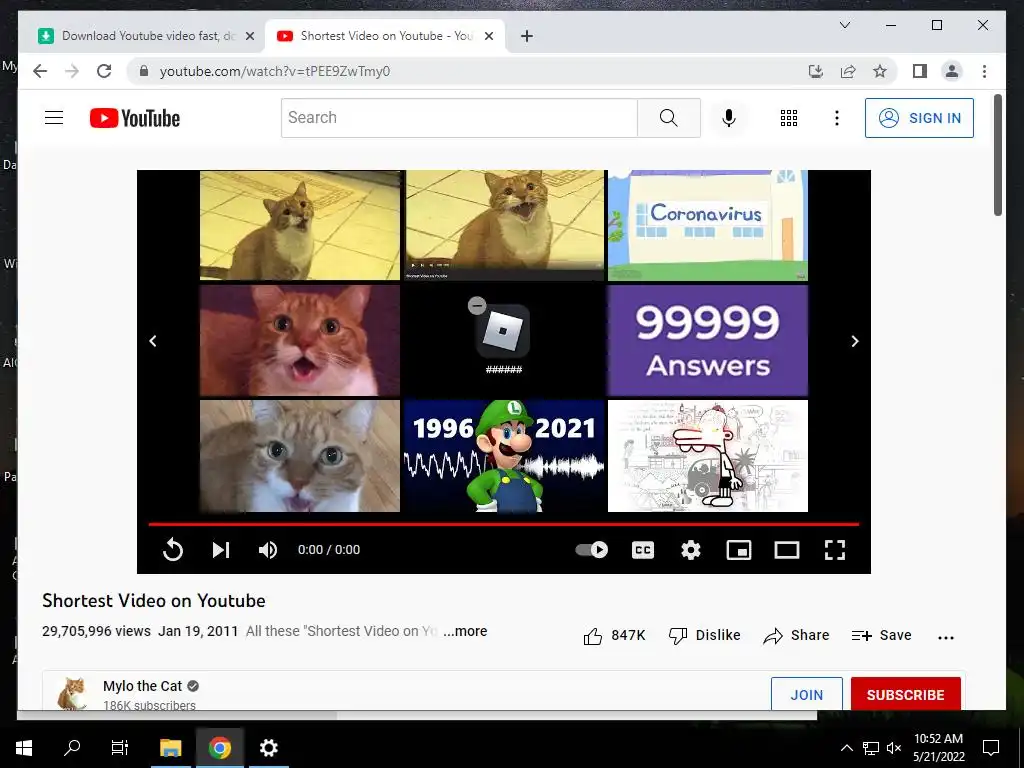This screenshot has height=768, width=1024.
Task: View site information lock icon
Action: click(144, 71)
